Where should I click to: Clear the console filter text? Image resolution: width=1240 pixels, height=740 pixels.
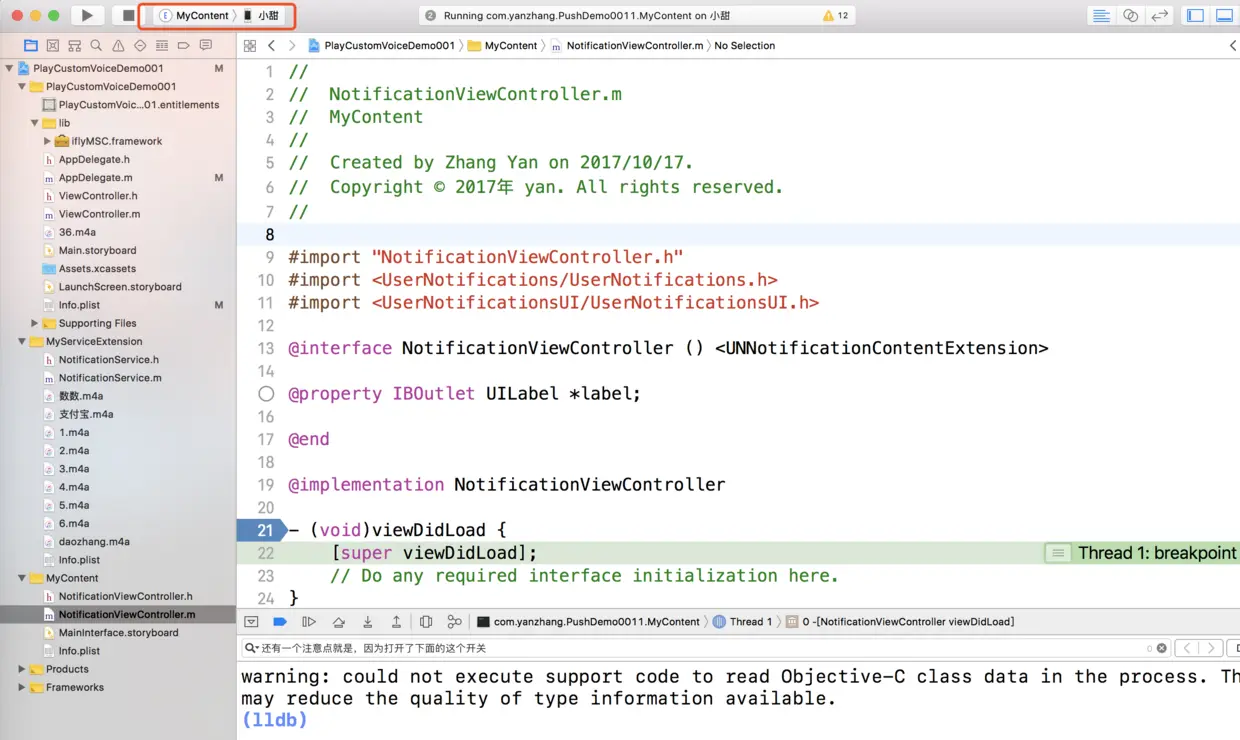click(1161, 648)
